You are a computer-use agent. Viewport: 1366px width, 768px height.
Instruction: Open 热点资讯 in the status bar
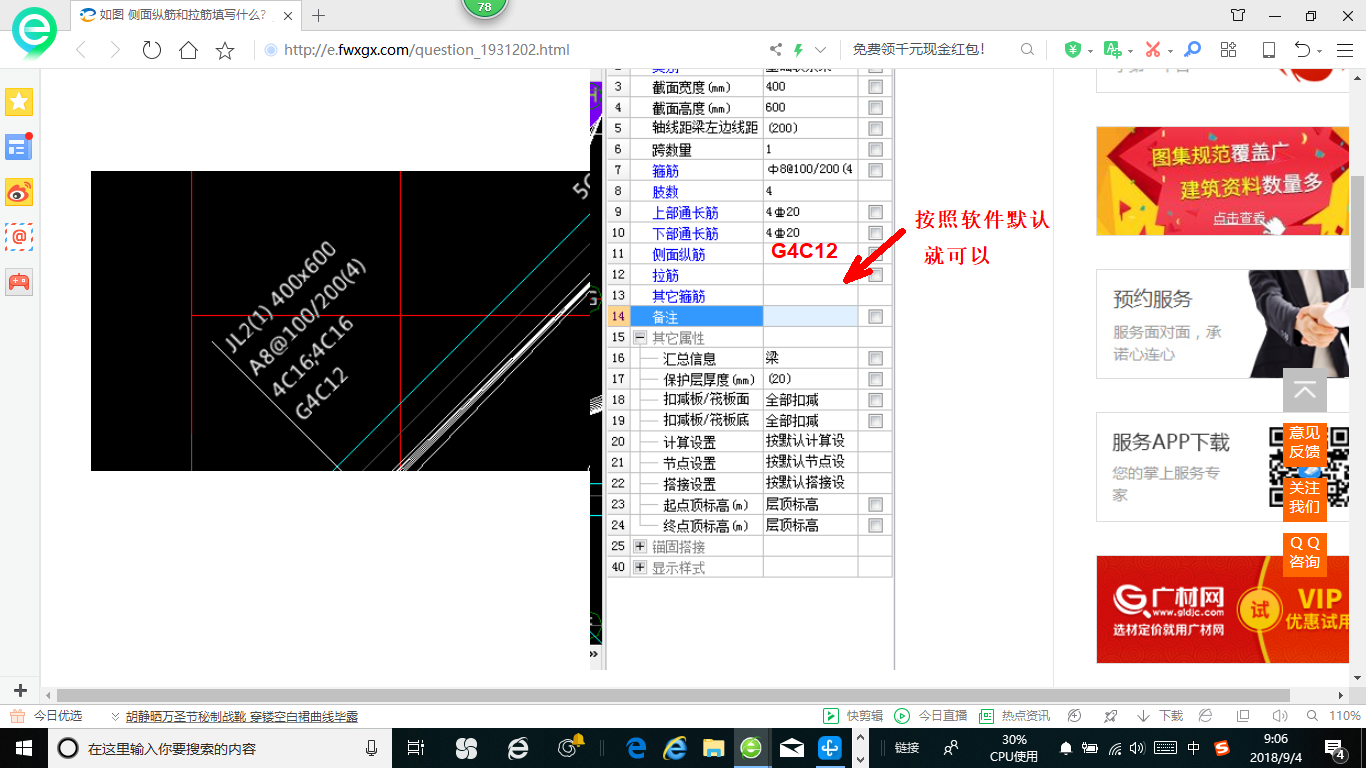(x=1014, y=716)
